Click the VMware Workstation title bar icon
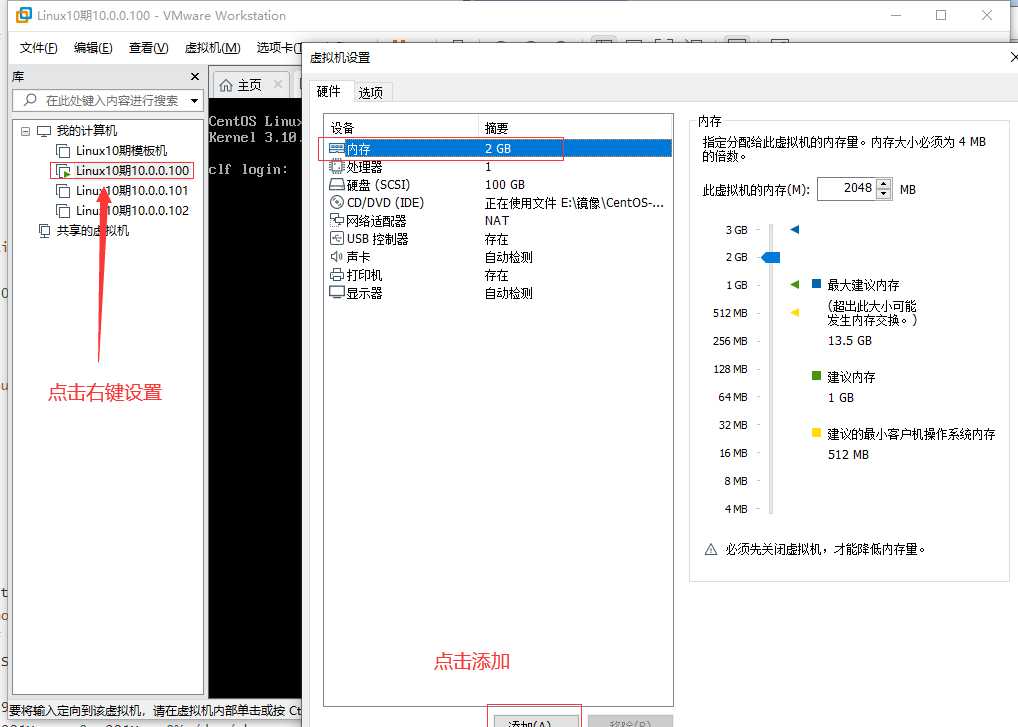Viewport: 1018px width, 727px height. click(x=23, y=15)
